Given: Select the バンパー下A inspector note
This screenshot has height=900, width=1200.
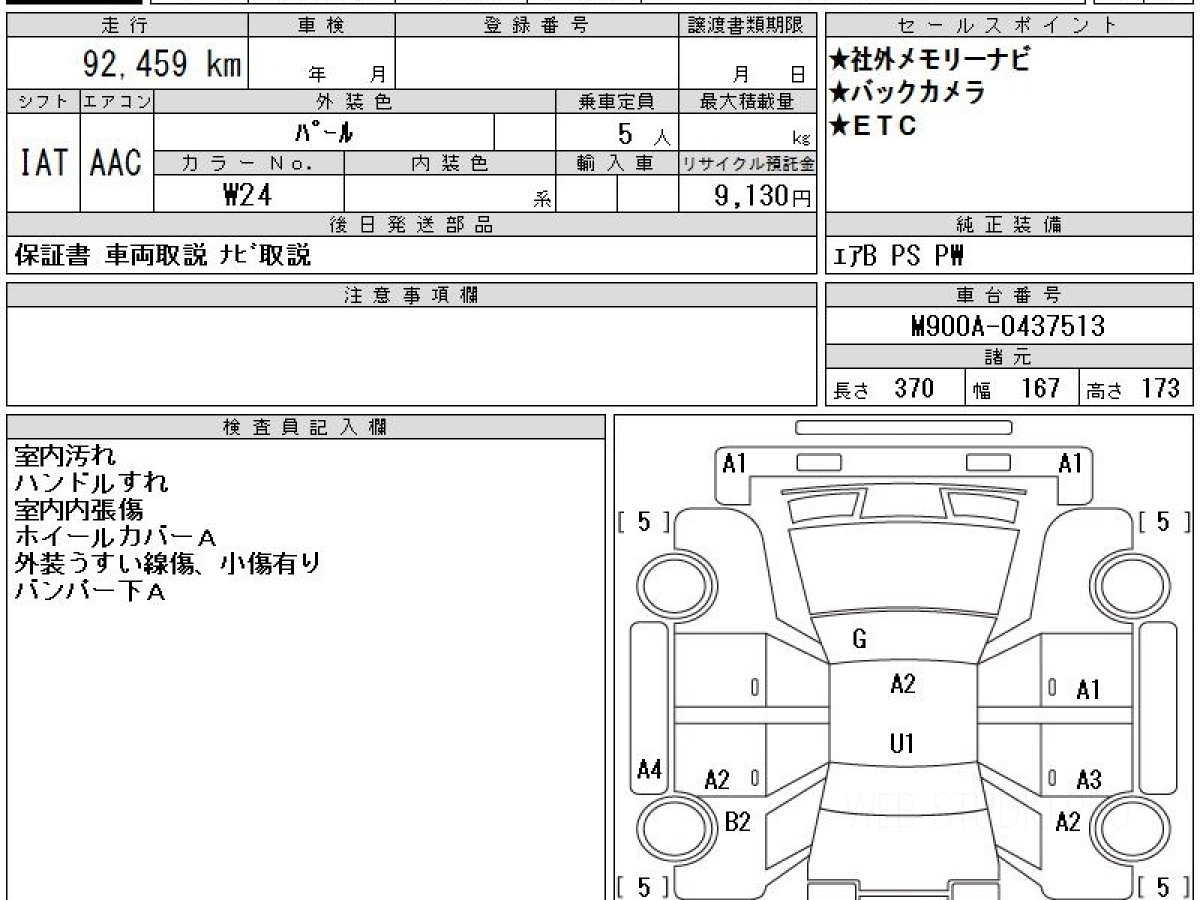Looking at the screenshot, I should [90, 592].
